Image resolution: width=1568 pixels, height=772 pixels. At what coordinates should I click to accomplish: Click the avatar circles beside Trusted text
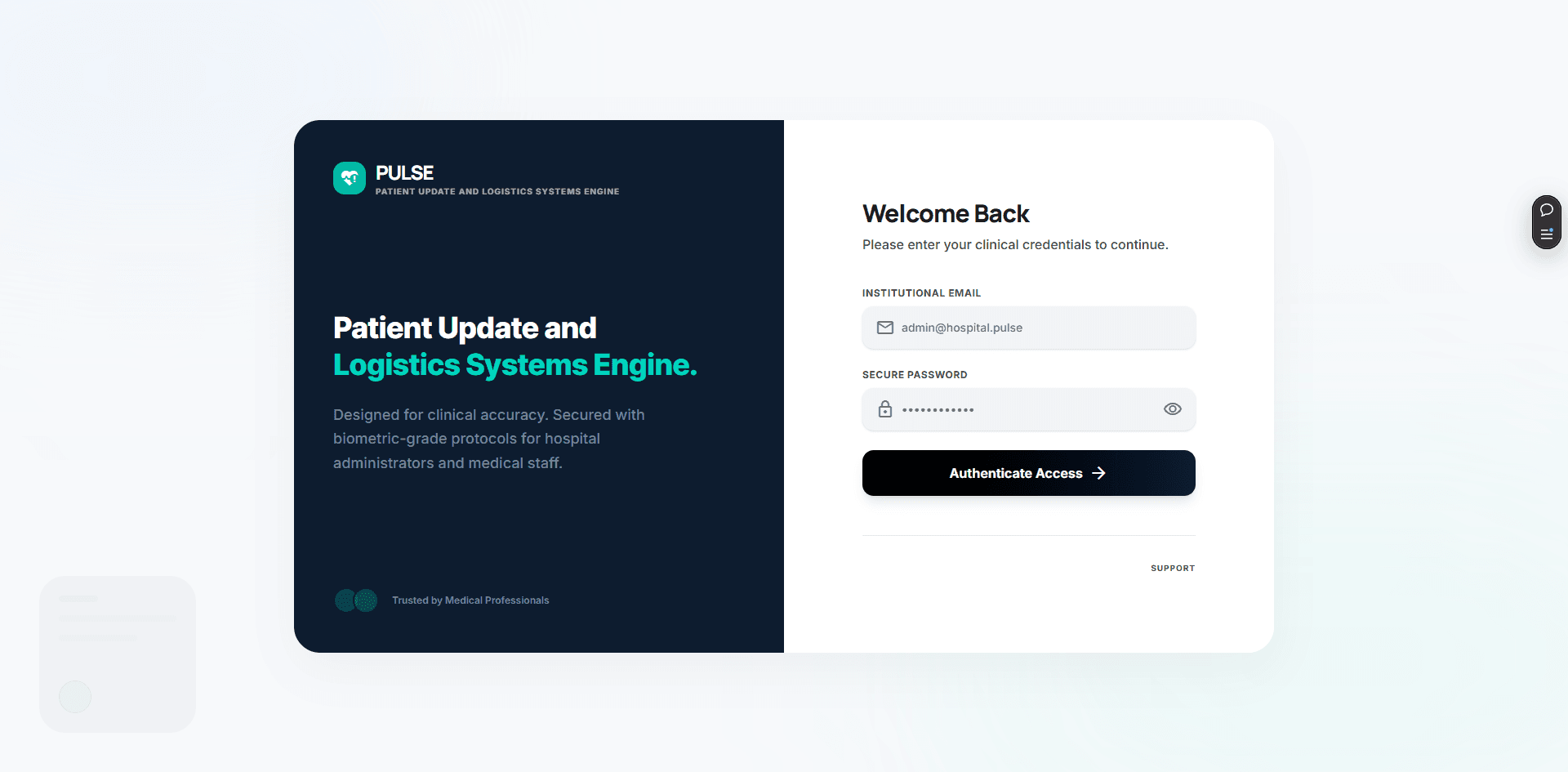356,600
